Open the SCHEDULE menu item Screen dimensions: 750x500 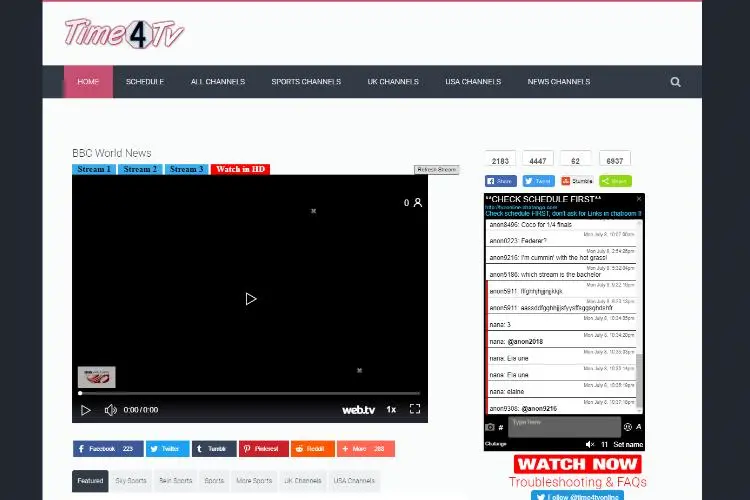pos(145,82)
